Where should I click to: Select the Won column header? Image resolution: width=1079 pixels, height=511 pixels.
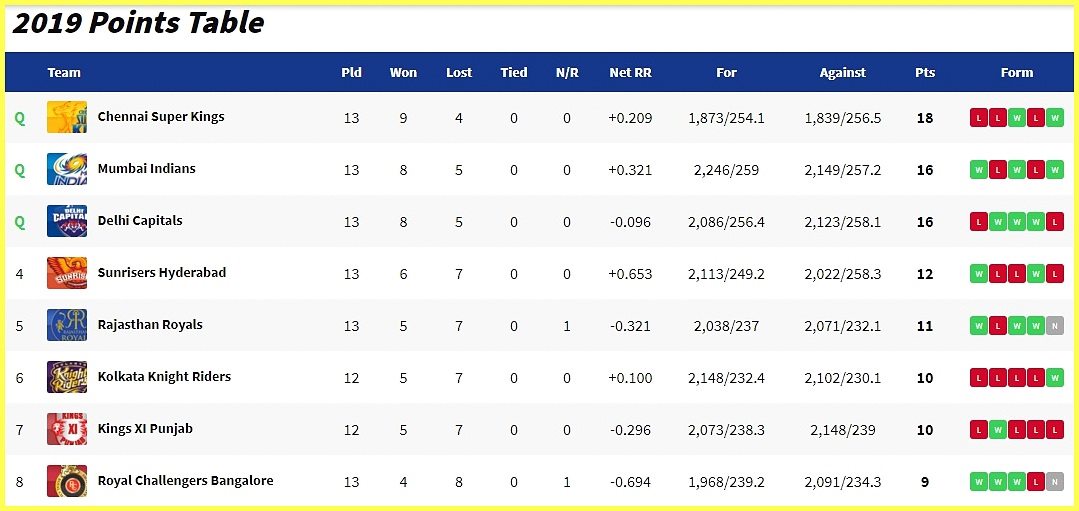[403, 72]
